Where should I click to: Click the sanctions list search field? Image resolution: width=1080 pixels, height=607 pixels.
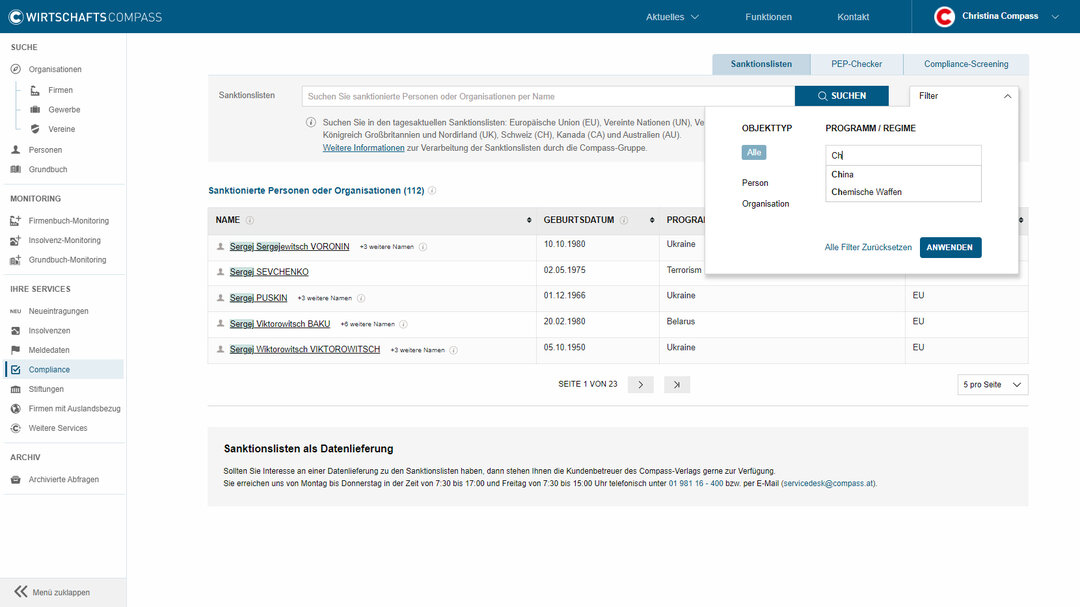(x=548, y=96)
